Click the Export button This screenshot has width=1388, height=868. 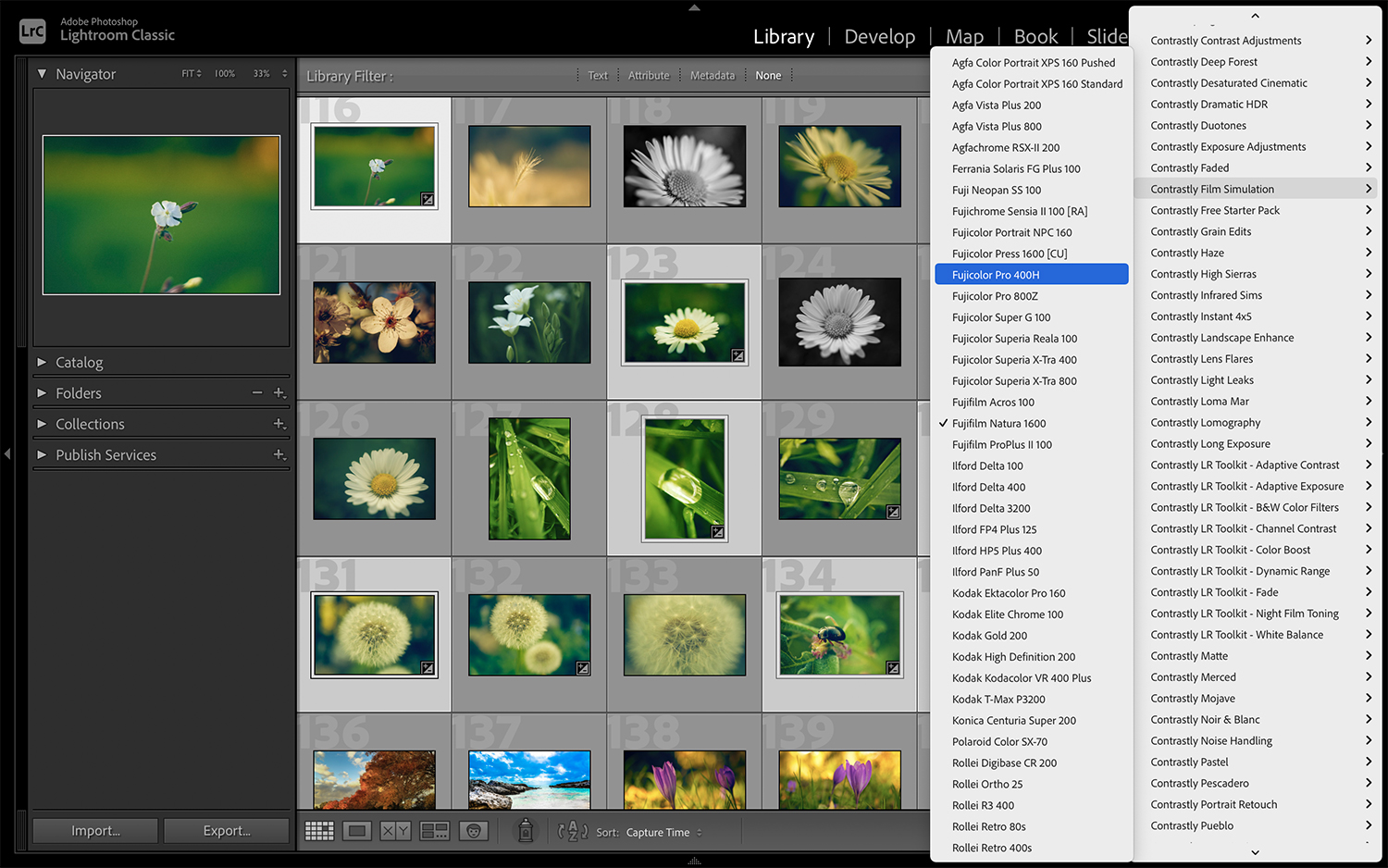[x=227, y=831]
